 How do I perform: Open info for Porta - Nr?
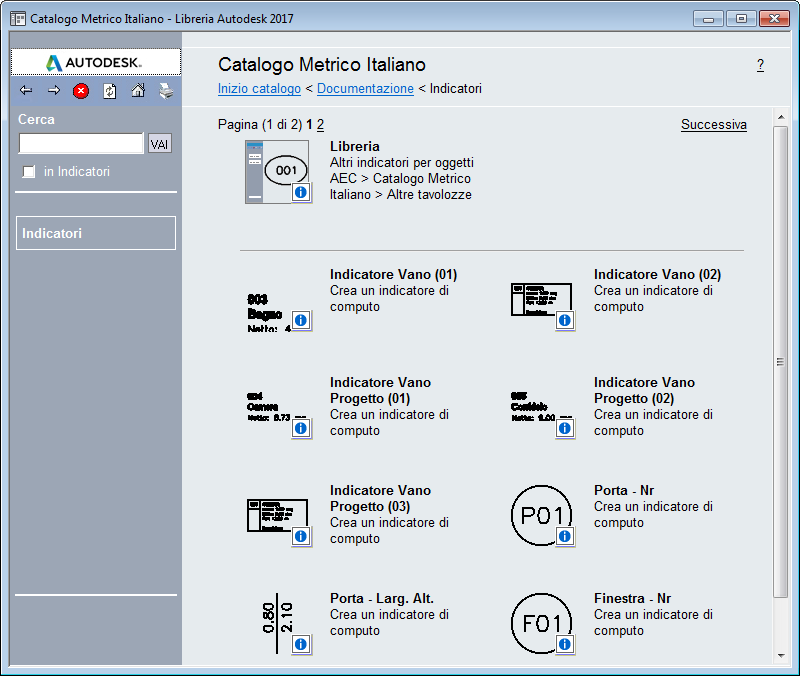(x=565, y=536)
